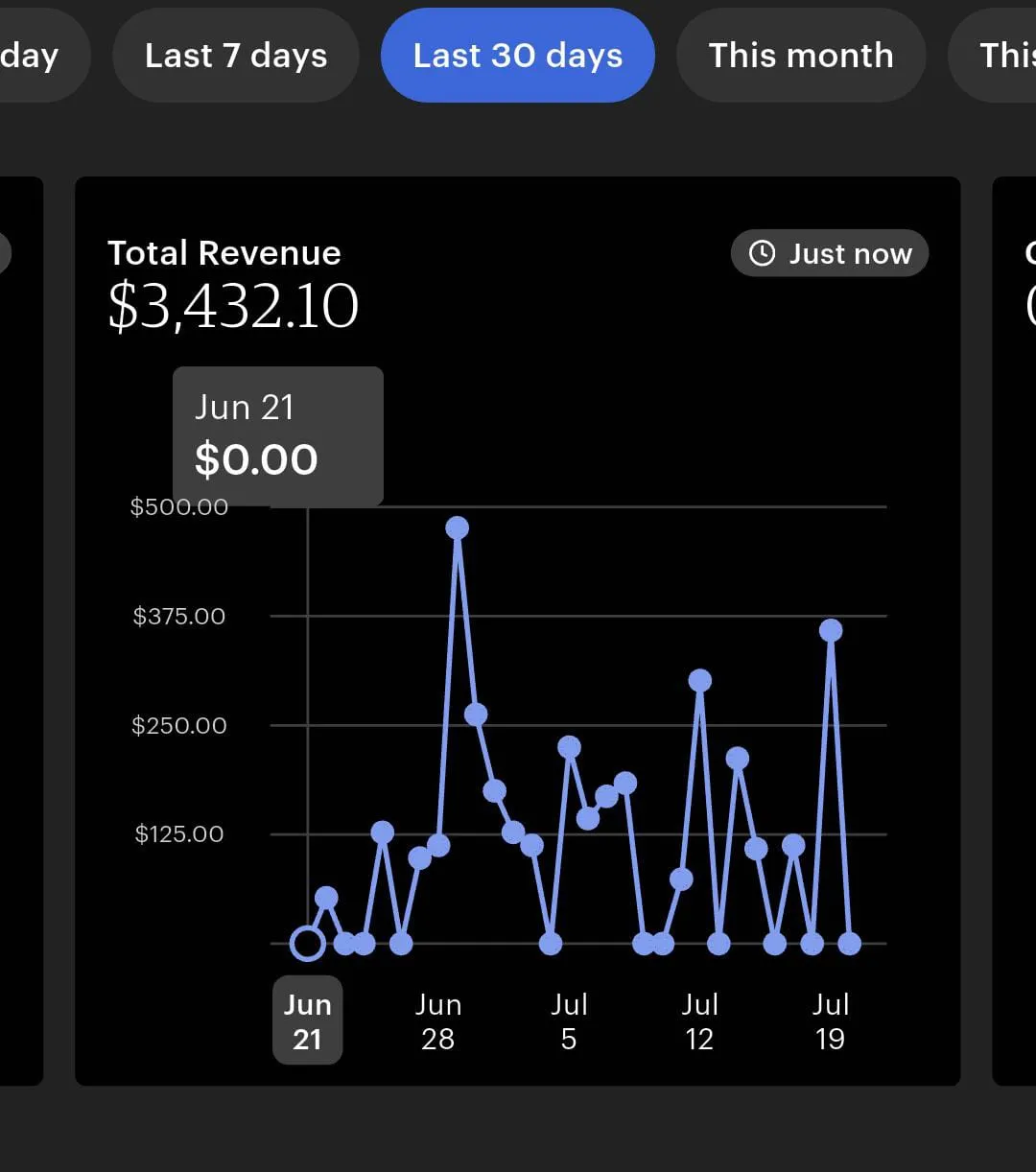Select the last data point on the chart
This screenshot has width=1036, height=1172.
pyautogui.click(x=849, y=944)
